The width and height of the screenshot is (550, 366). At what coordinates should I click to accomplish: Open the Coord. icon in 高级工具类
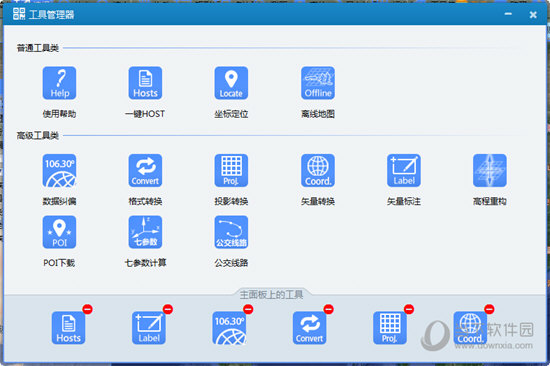(318, 171)
